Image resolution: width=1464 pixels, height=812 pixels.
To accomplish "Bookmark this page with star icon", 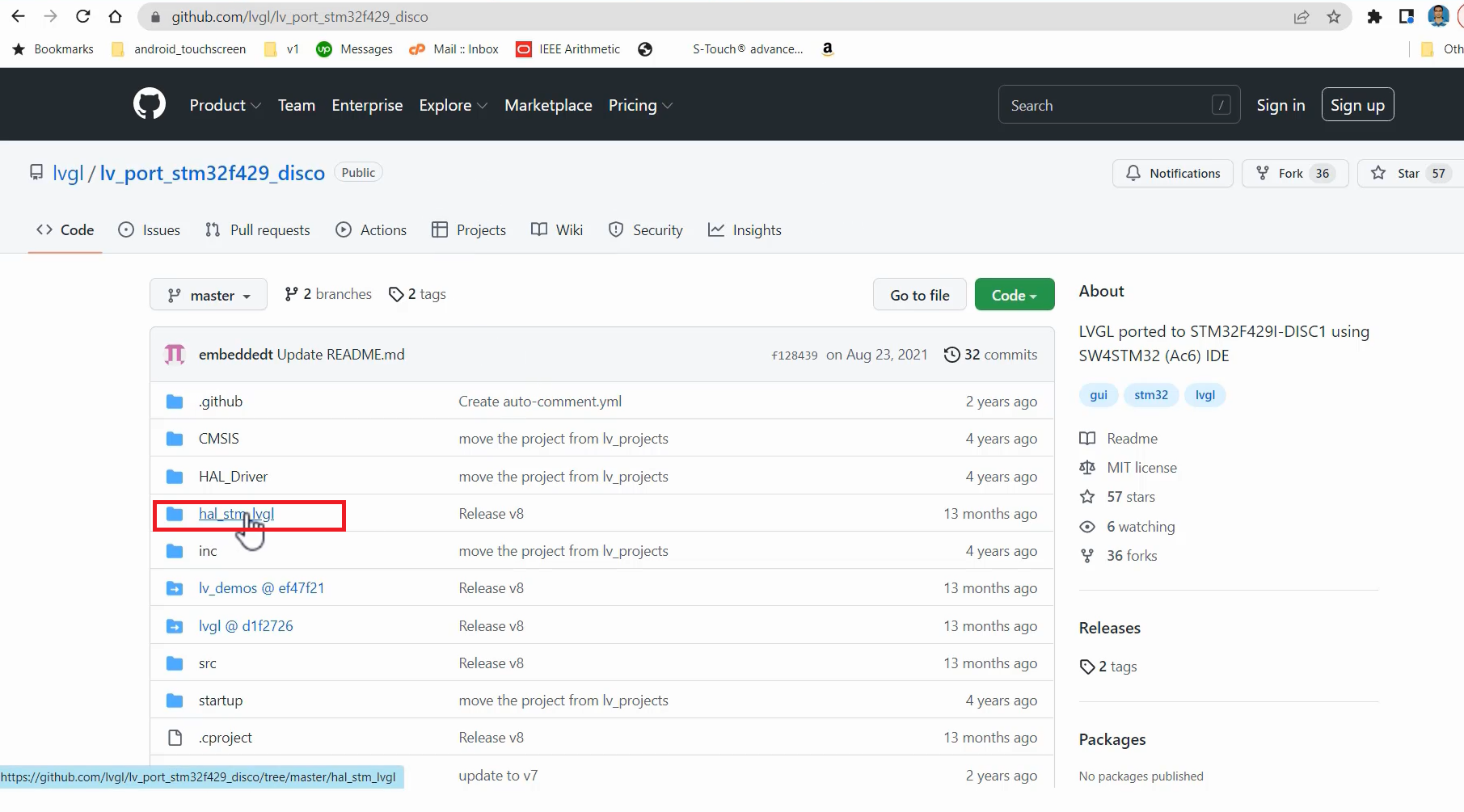I will pos(1334,17).
